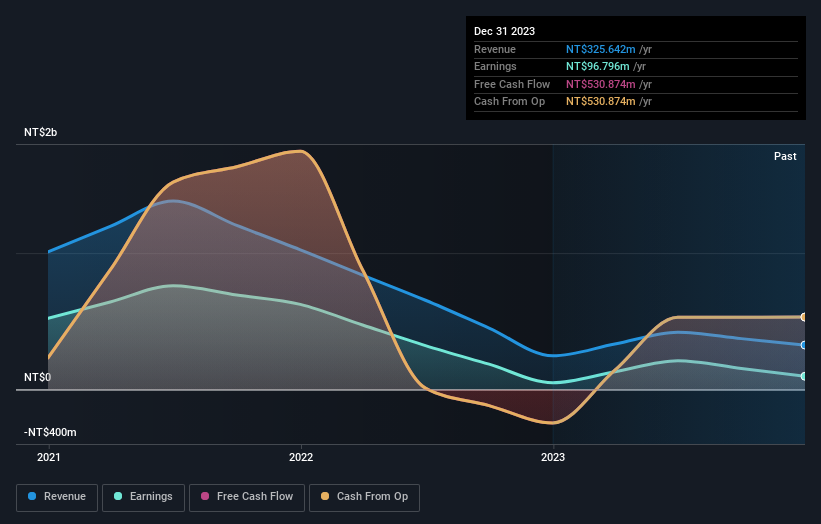
Task: Click the Cash From Op label in tooltip
Action: (509, 102)
